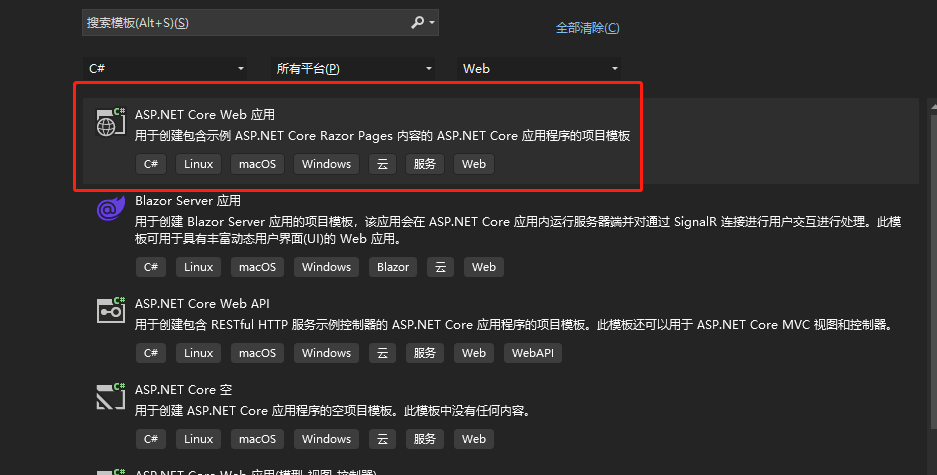Viewport: 937px width, 475px height.
Task: Click the Windows tag under Blazor Server 应用
Action: pos(326,267)
